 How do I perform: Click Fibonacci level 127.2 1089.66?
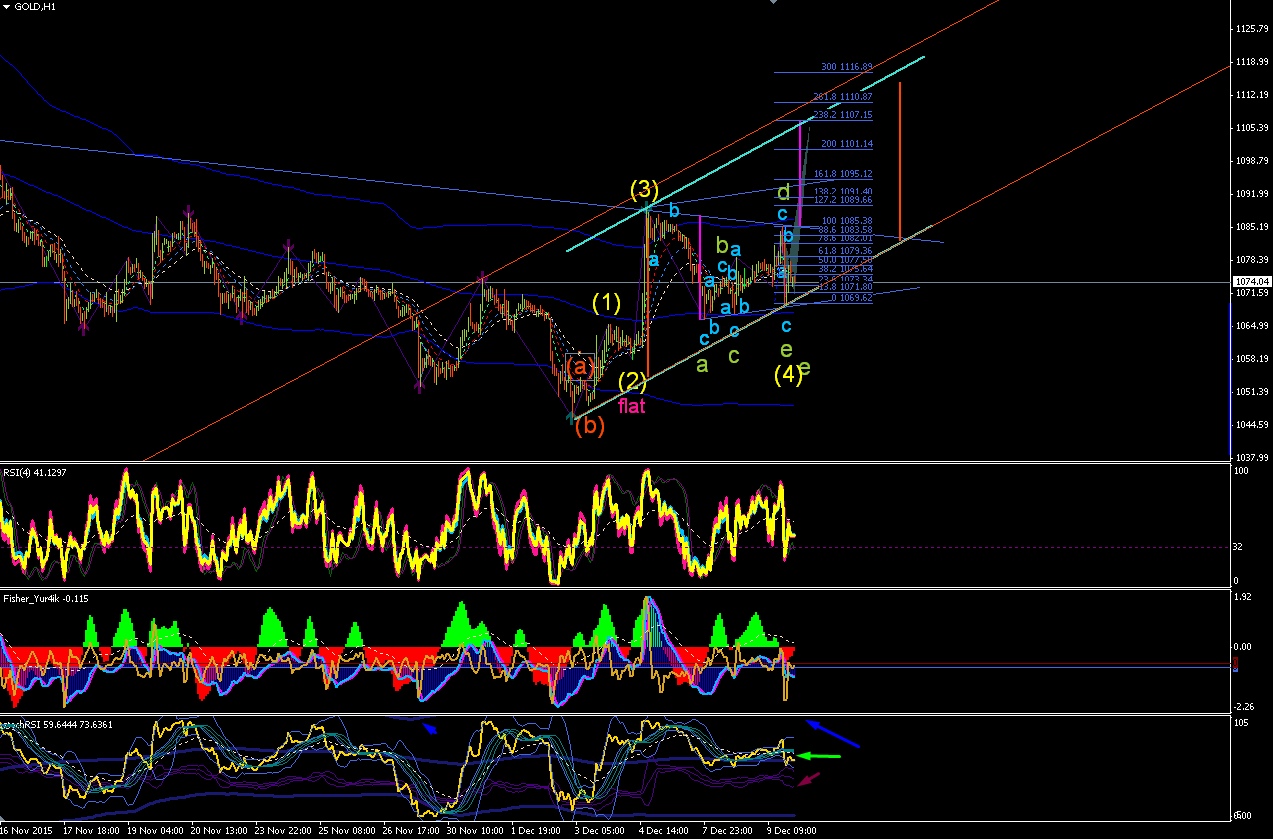pos(843,200)
